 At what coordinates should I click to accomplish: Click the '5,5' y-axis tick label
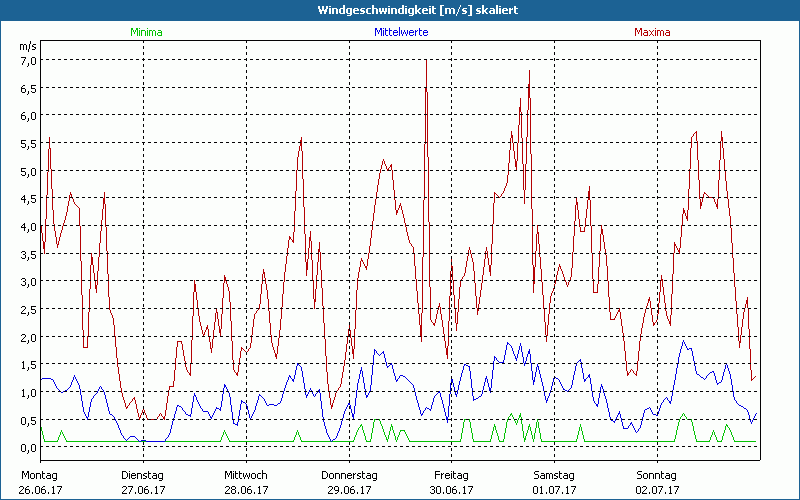pos(28,143)
